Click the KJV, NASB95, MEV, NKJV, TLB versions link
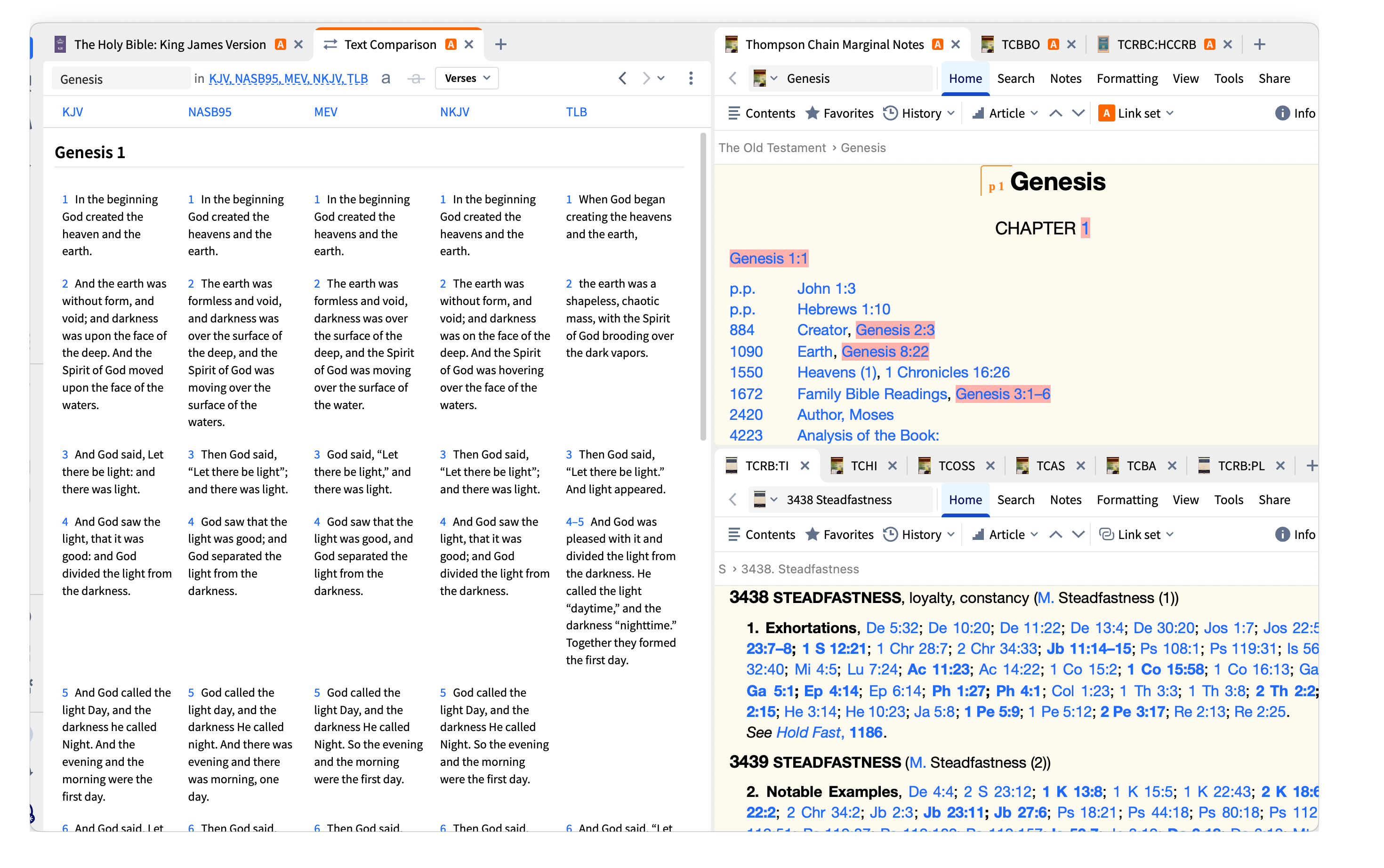Viewport: 1384px width, 868px height. 288,79
